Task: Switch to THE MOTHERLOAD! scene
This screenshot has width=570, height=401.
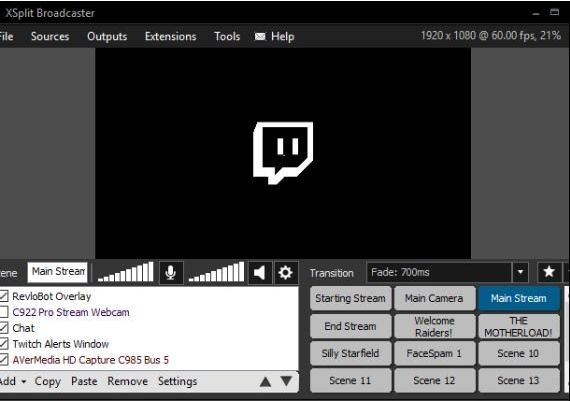Action: 519,326
